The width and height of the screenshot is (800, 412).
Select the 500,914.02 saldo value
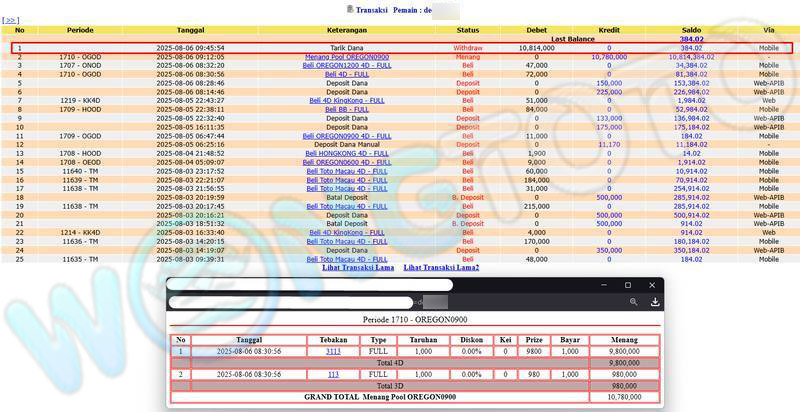point(692,215)
